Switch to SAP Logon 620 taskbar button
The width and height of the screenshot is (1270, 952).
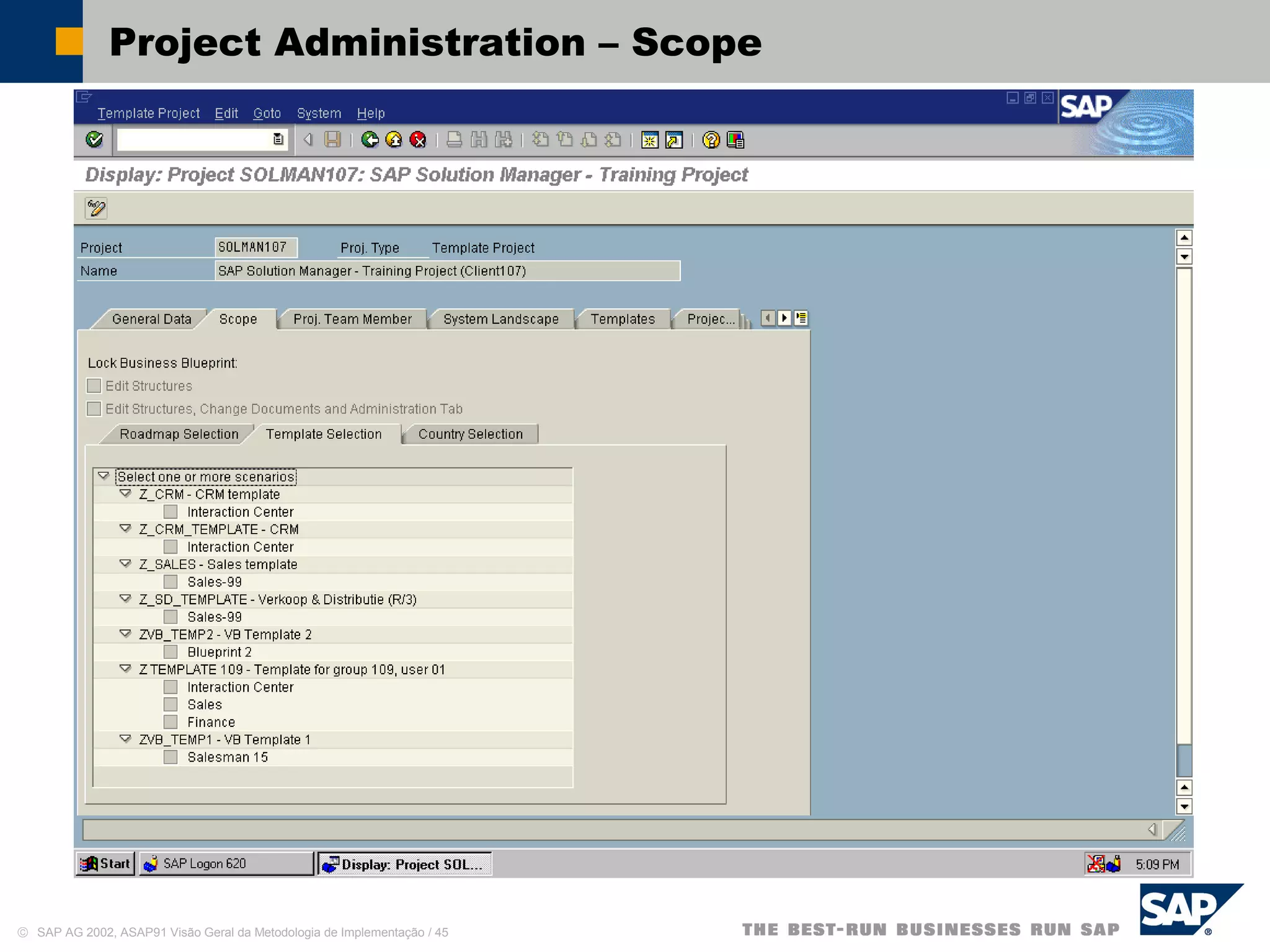point(226,863)
